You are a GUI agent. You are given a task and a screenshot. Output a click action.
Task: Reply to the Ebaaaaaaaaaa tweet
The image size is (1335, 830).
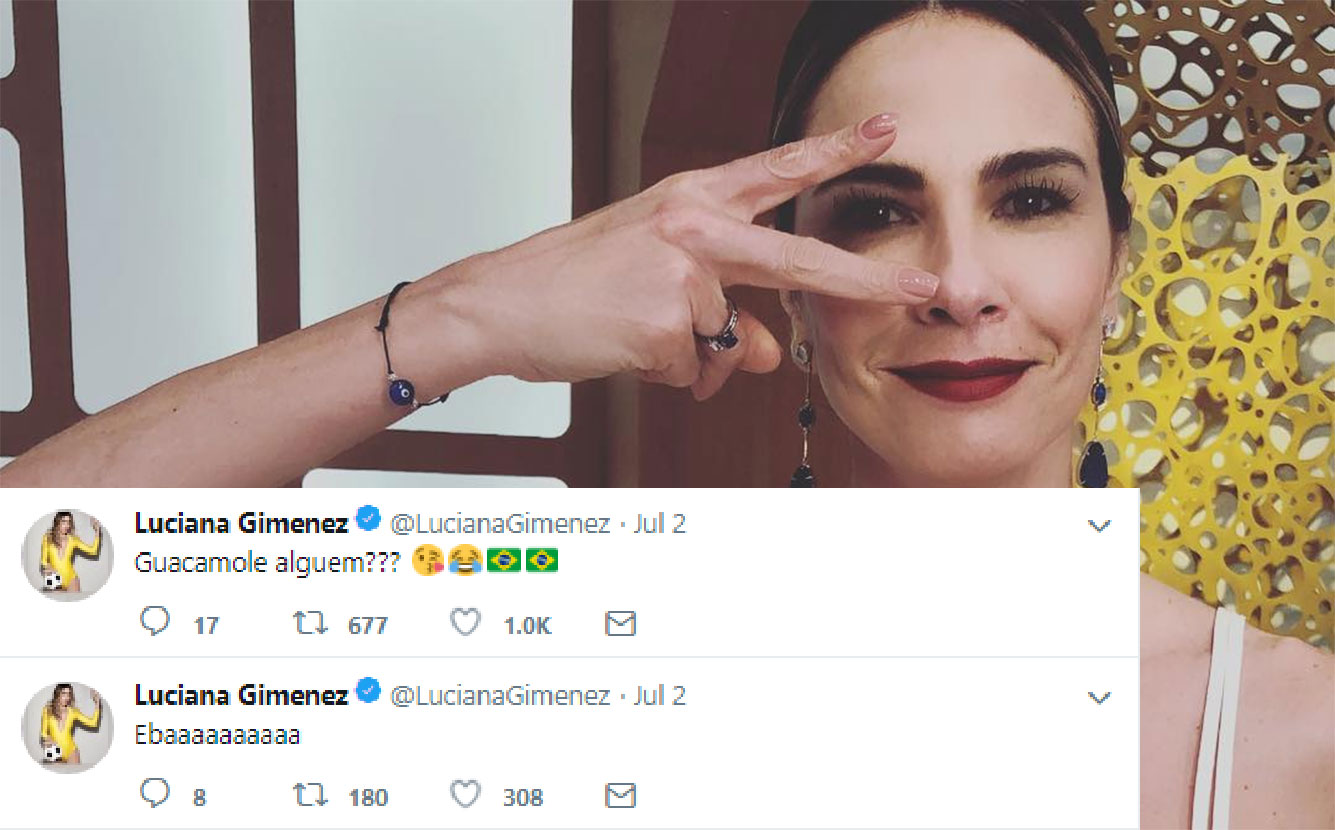tap(155, 795)
